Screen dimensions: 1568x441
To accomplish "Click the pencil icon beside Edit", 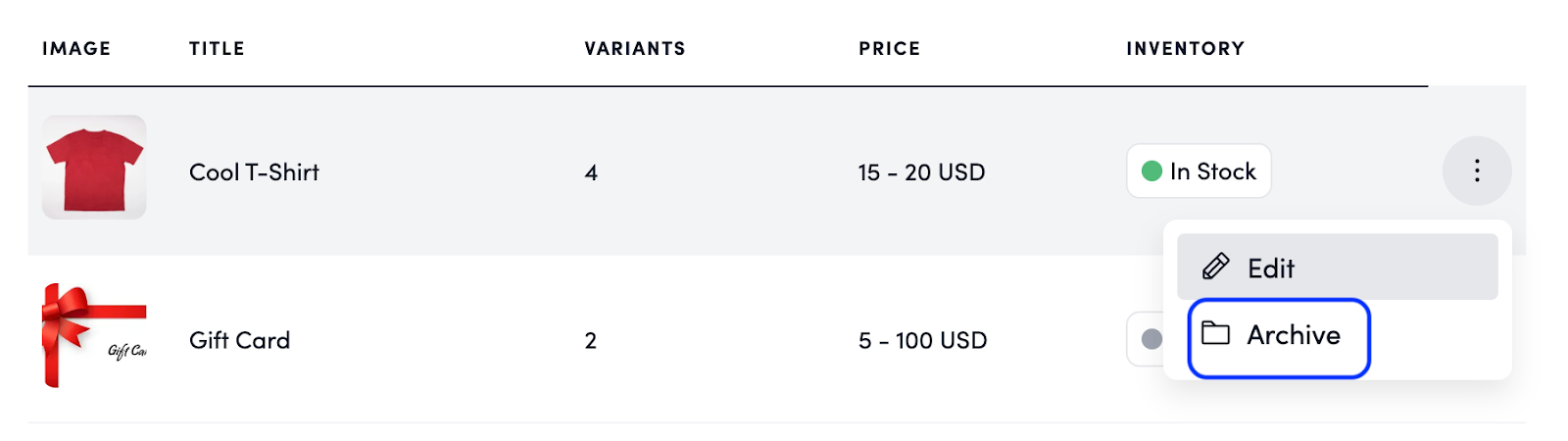I will point(1216,267).
